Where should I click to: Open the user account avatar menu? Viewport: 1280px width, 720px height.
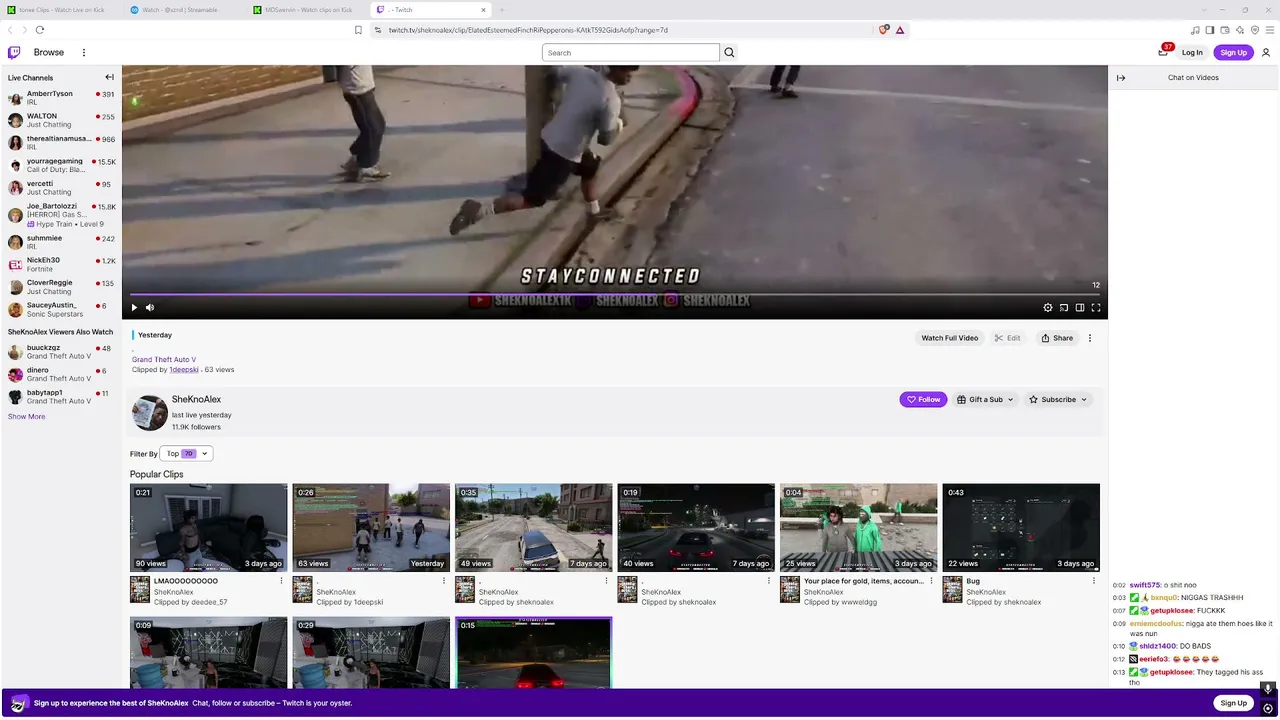coord(1266,52)
